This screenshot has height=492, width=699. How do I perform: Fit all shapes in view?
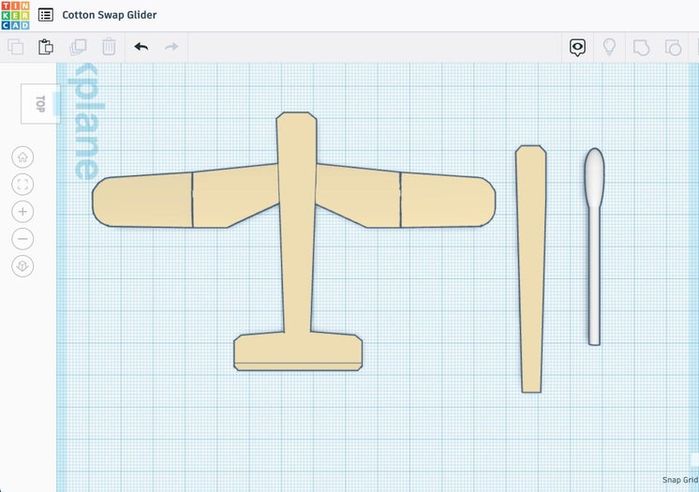pyautogui.click(x=23, y=184)
